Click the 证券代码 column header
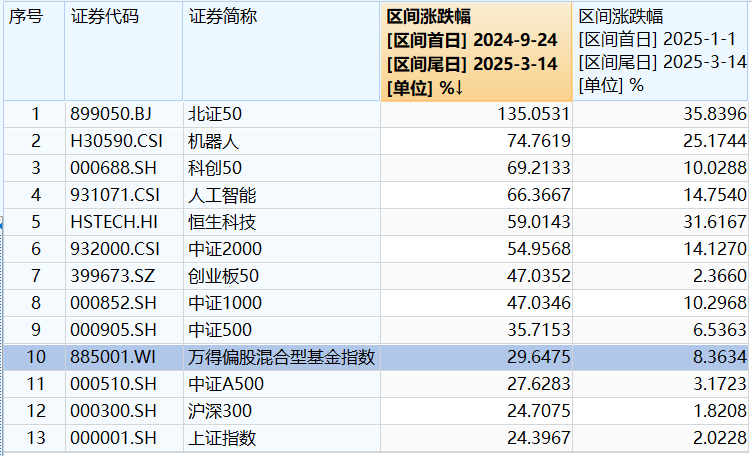Screen dimensions: 752x456 coord(124,51)
